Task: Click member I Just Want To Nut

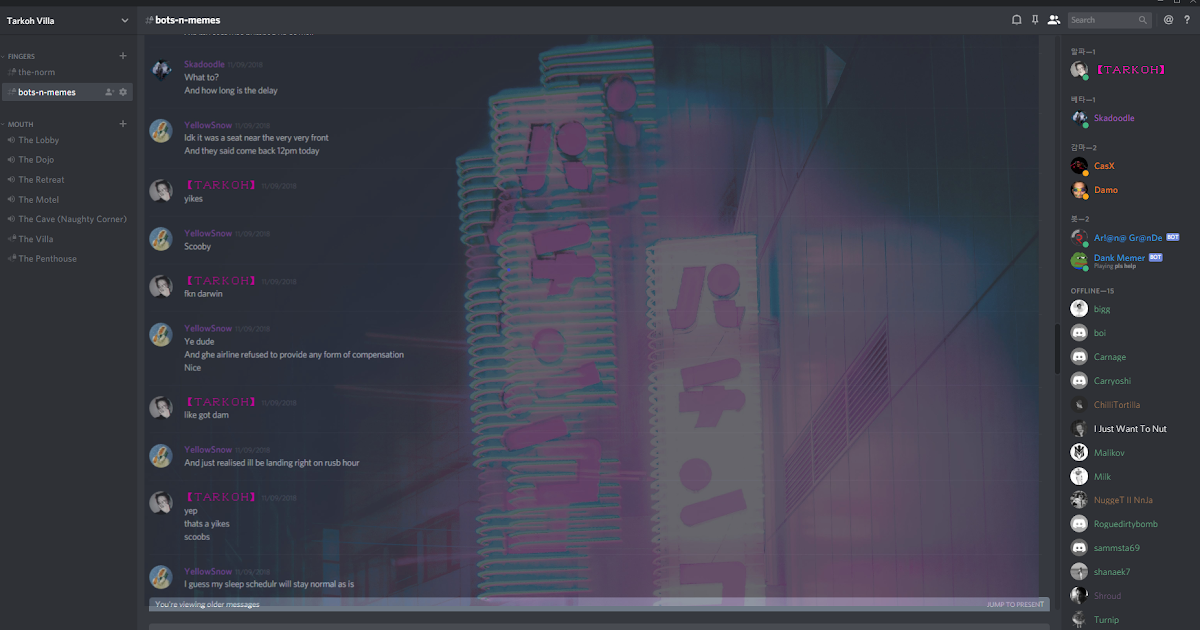Action: pos(1130,429)
